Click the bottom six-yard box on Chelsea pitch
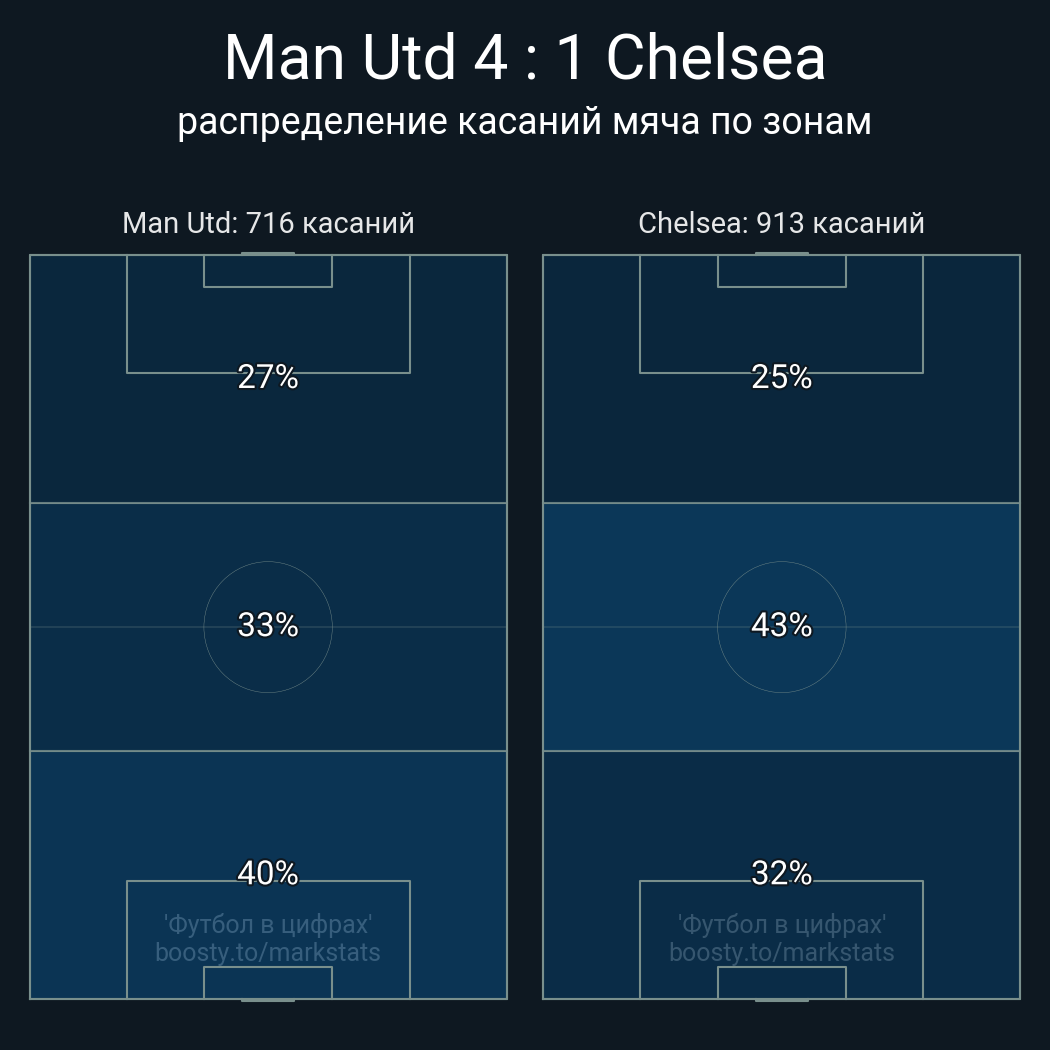The width and height of the screenshot is (1050, 1050). [x=781, y=983]
